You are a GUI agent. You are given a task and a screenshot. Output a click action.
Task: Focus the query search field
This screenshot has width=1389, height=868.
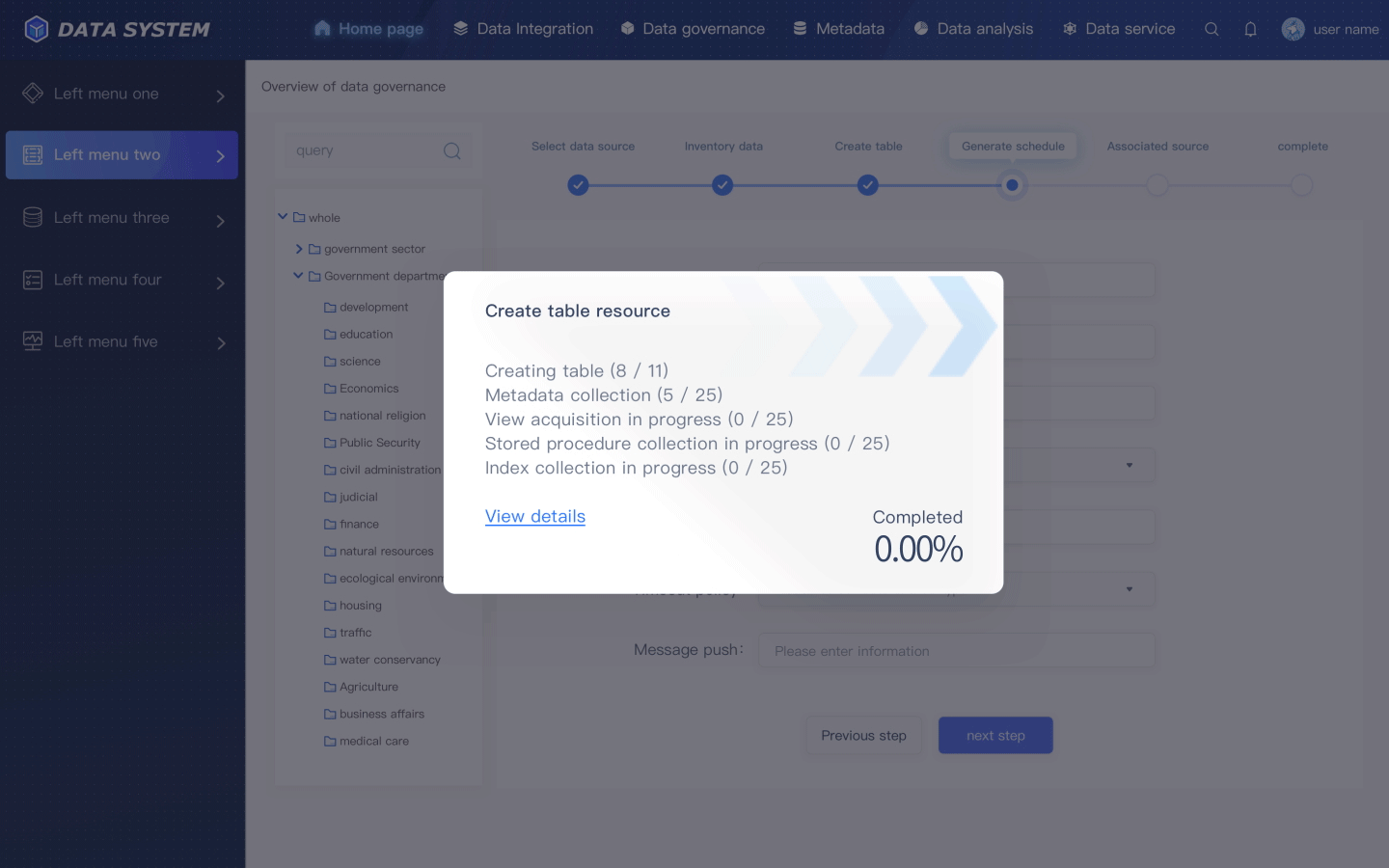378,150
